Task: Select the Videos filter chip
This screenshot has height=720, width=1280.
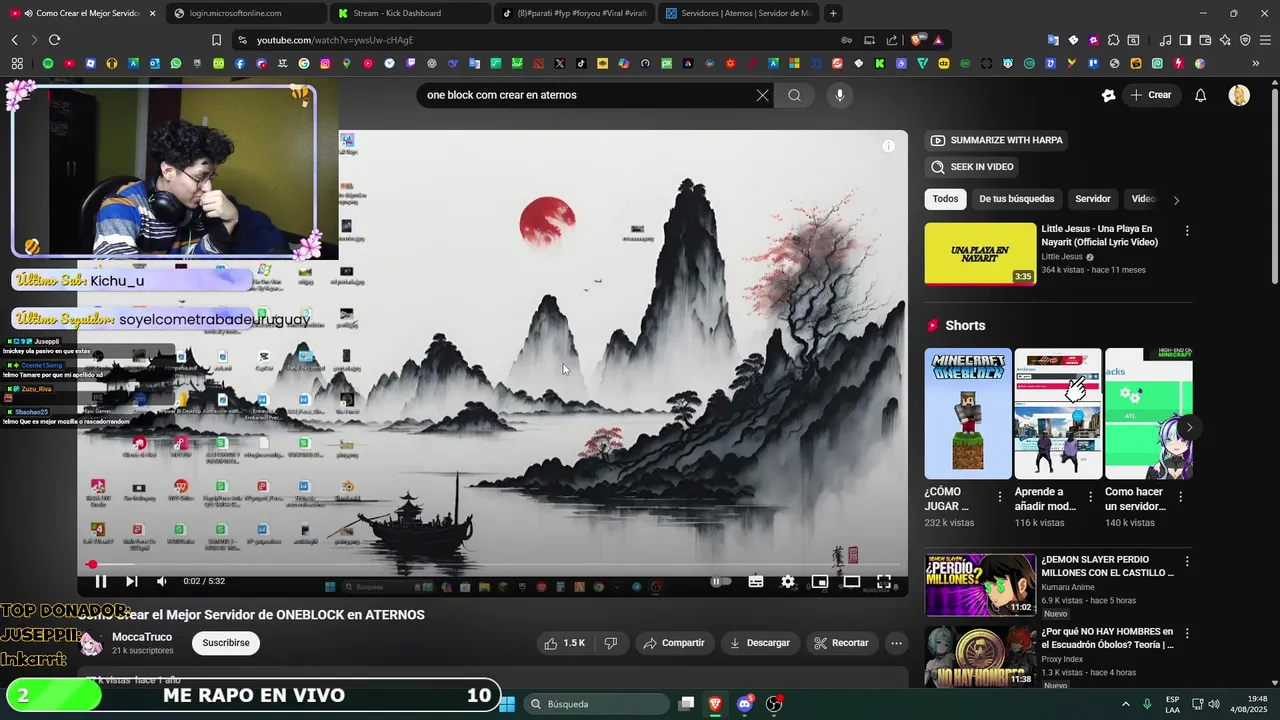Action: 1142,199
